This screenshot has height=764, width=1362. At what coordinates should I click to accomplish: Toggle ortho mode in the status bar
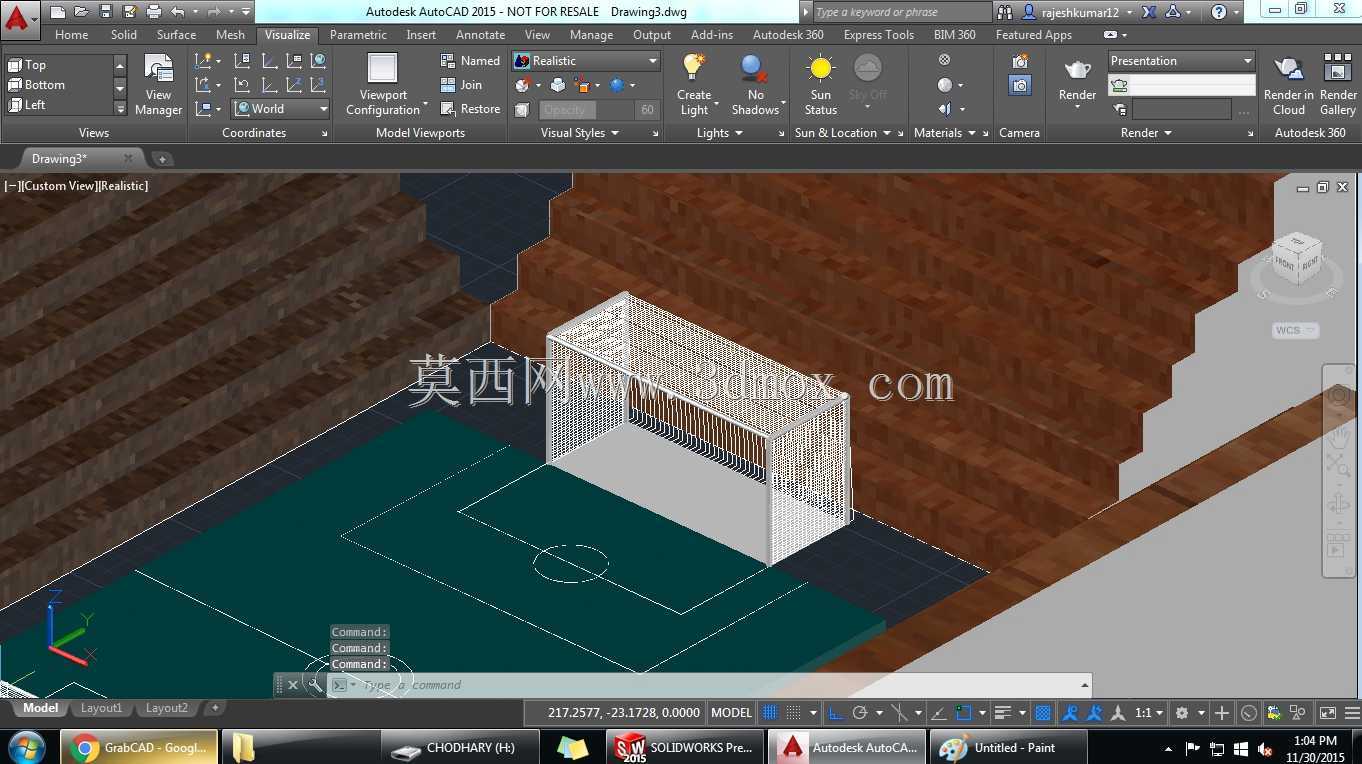click(838, 713)
